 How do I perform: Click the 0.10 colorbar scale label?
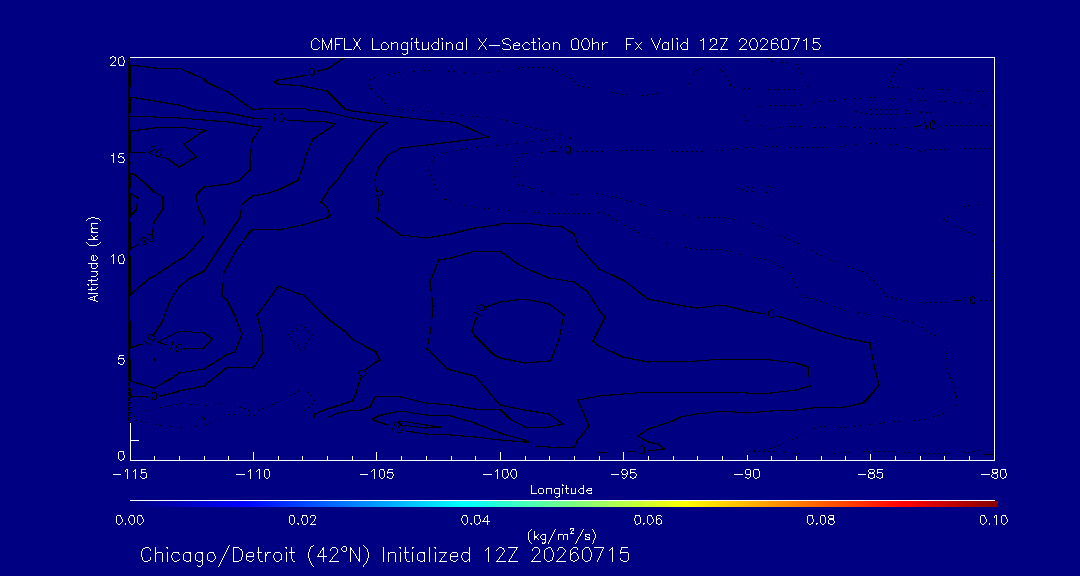993,520
